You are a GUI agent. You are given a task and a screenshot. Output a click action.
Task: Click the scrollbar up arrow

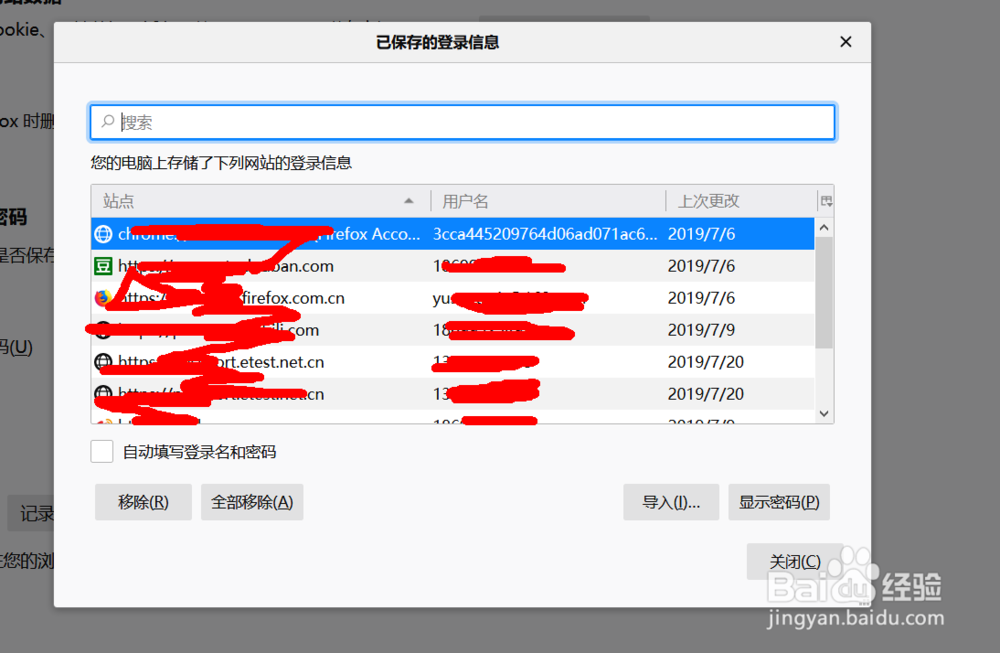[823, 226]
